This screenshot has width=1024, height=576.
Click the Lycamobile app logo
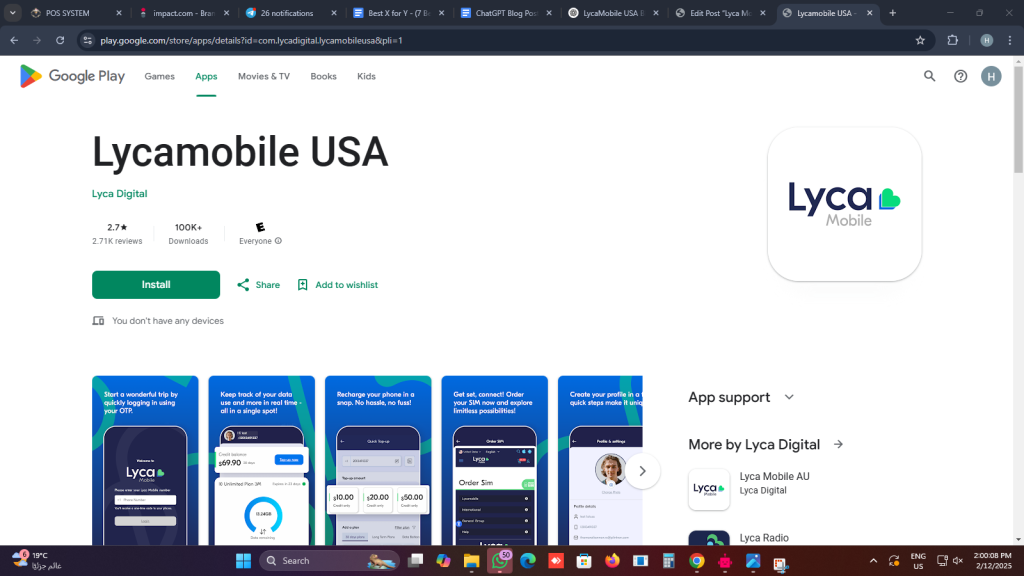click(x=844, y=204)
